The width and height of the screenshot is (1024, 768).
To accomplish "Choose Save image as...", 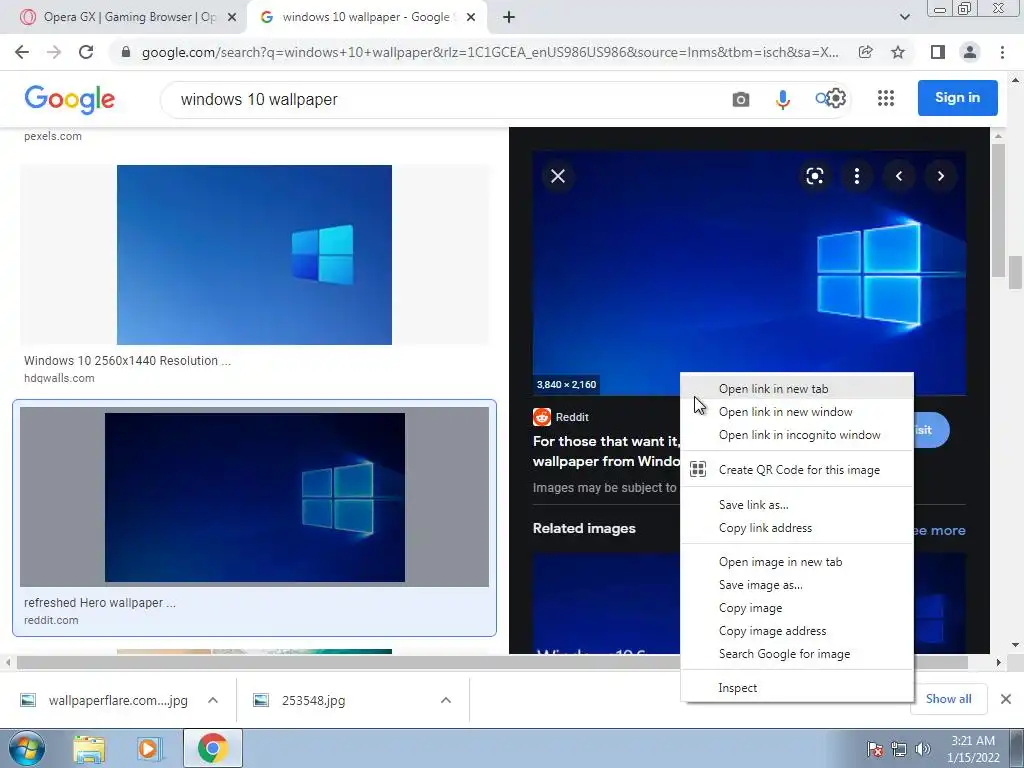I will coord(797,584).
